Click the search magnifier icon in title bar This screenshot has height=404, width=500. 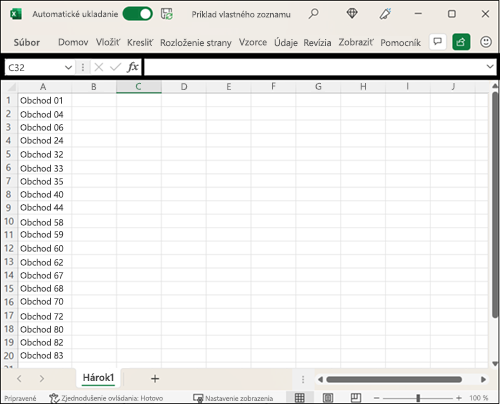point(313,14)
